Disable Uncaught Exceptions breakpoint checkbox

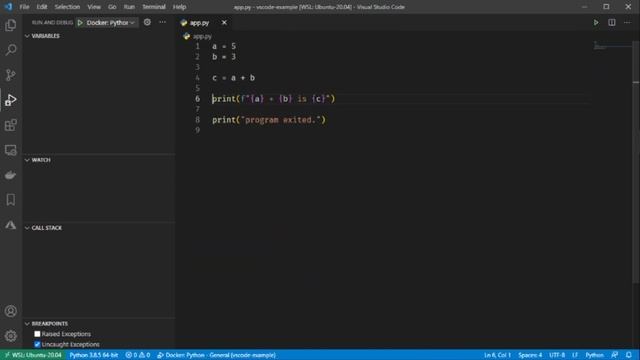37,344
